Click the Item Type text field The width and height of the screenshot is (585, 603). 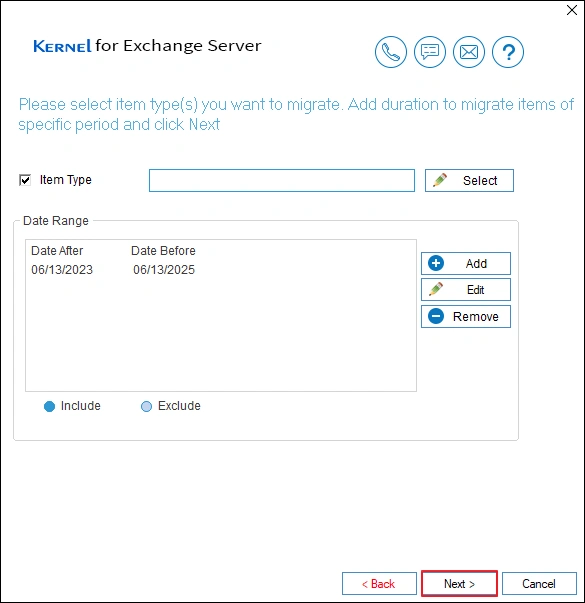(282, 180)
